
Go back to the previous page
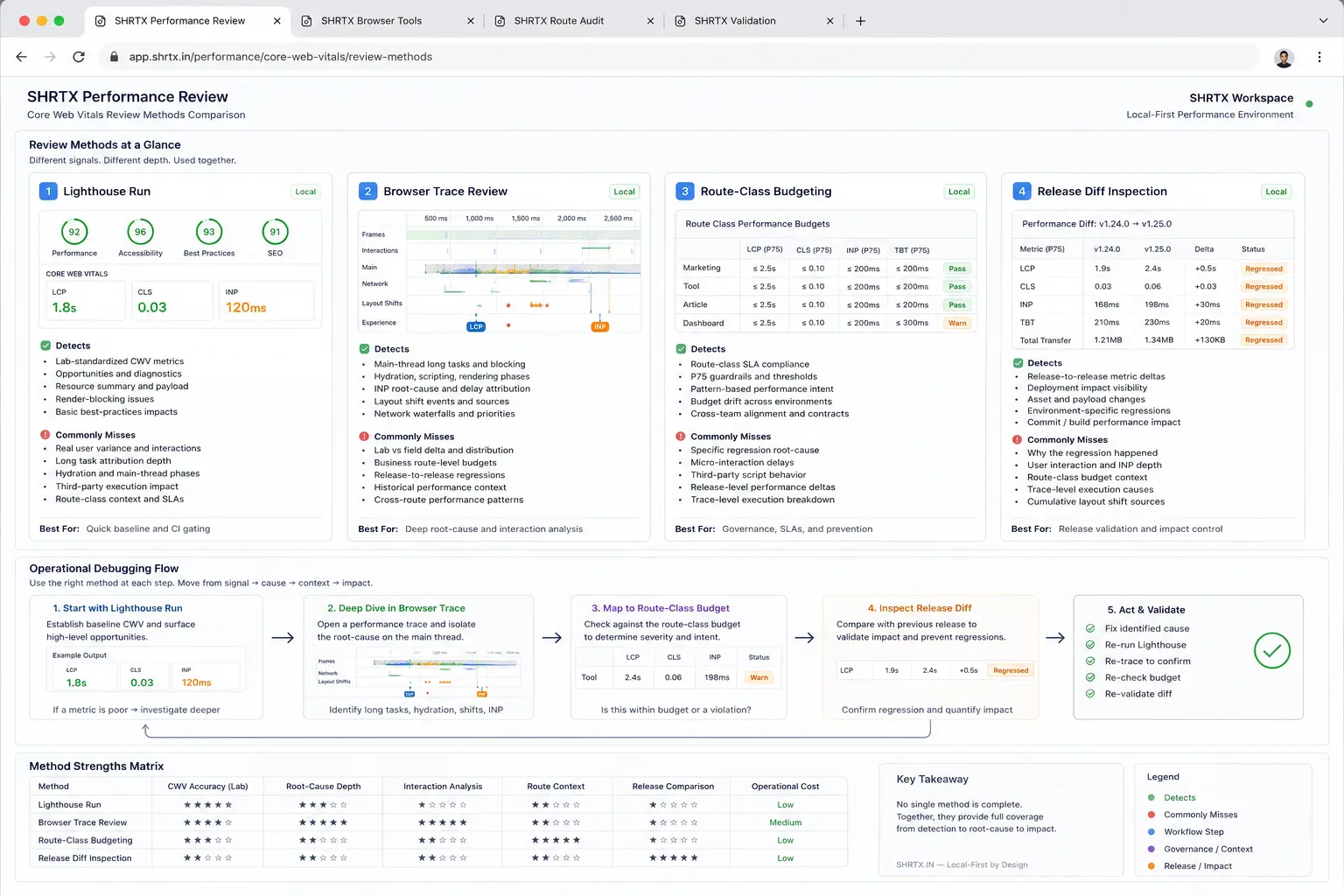click(x=21, y=57)
